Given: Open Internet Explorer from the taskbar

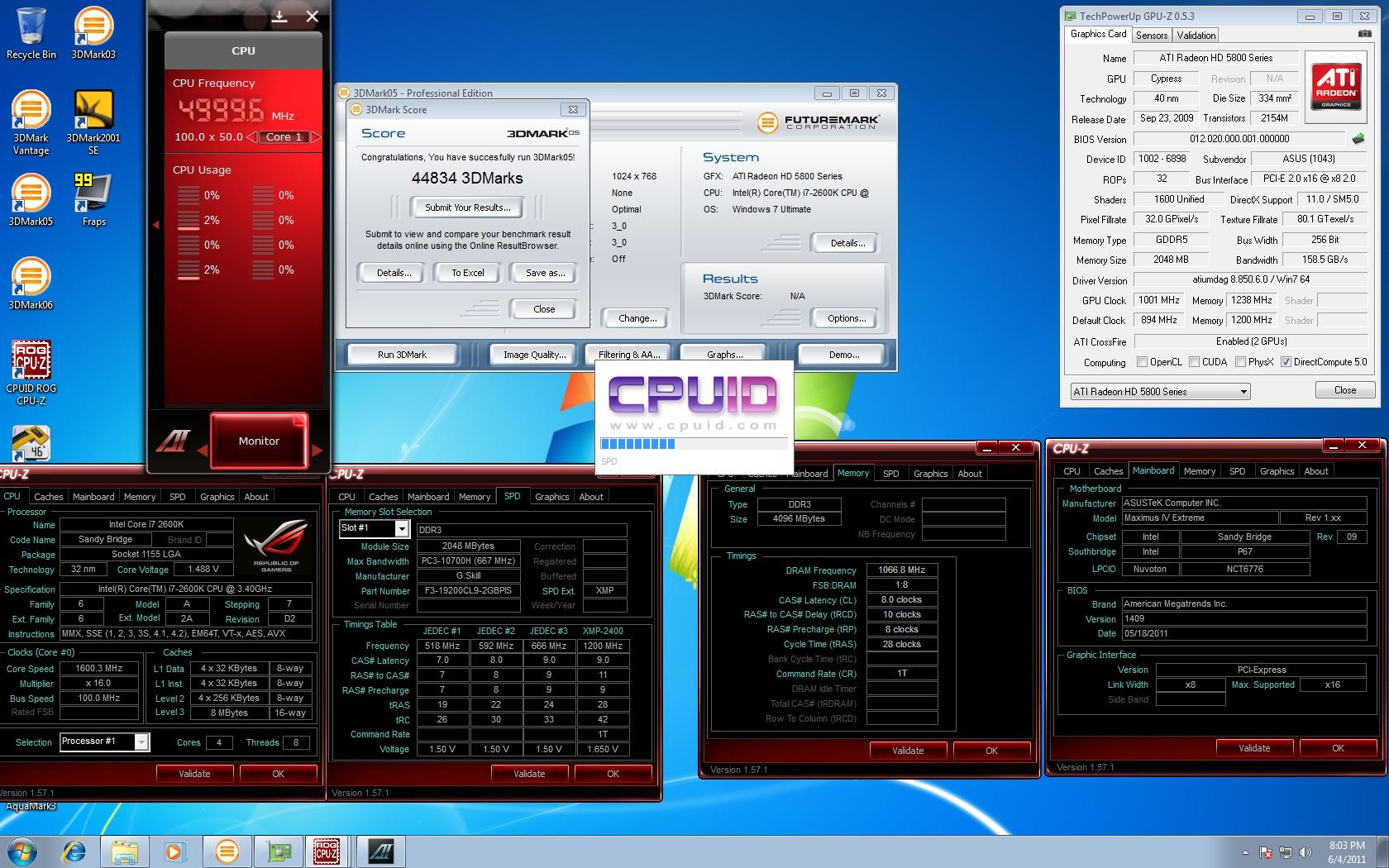Looking at the screenshot, I should (x=74, y=851).
